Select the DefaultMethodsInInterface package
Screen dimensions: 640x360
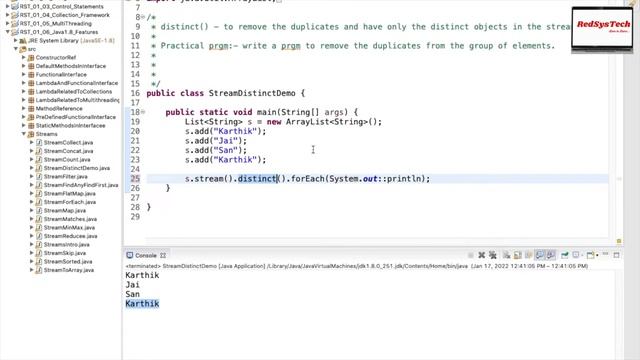point(70,66)
